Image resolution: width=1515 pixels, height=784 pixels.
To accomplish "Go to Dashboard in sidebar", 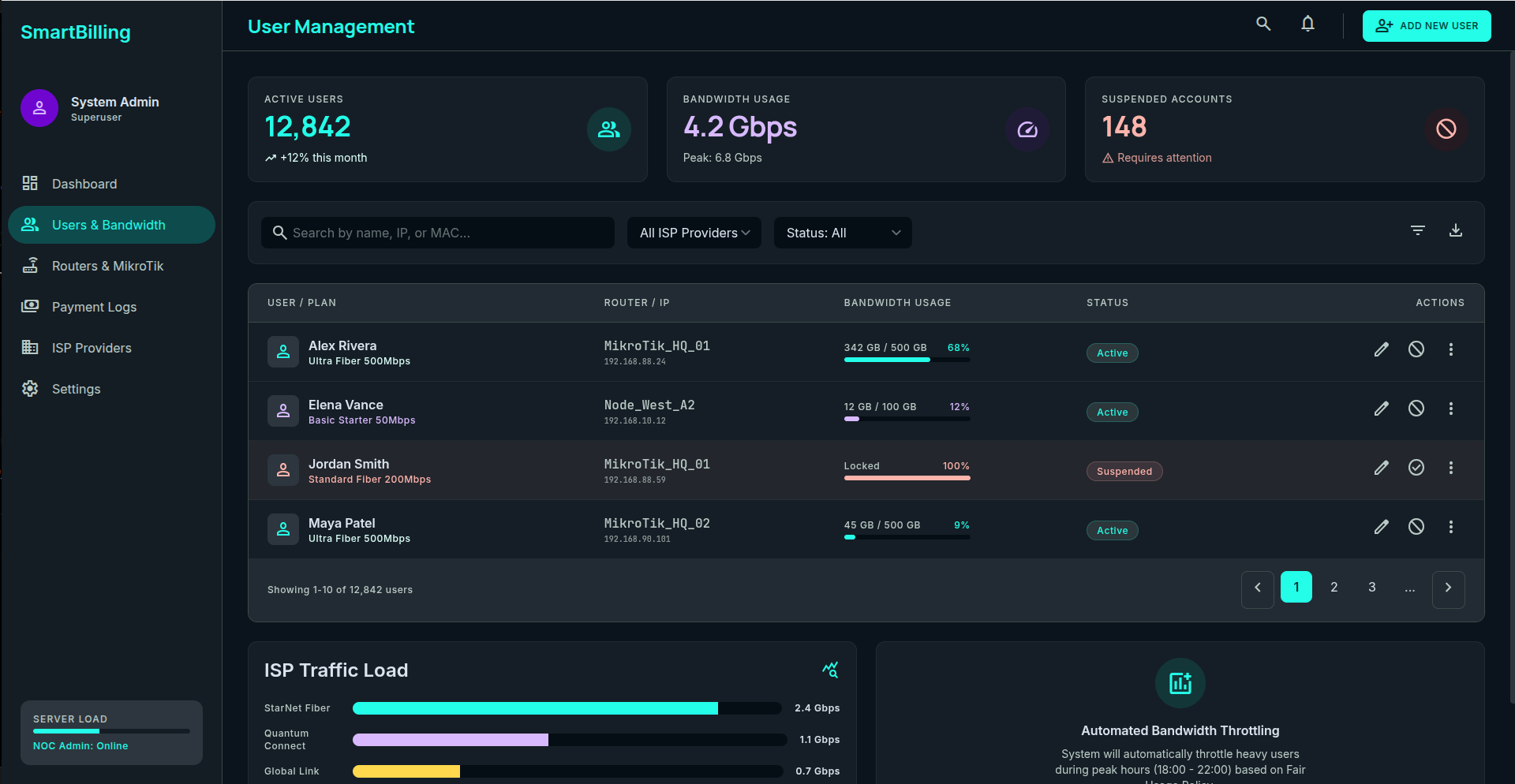I will pos(111,184).
